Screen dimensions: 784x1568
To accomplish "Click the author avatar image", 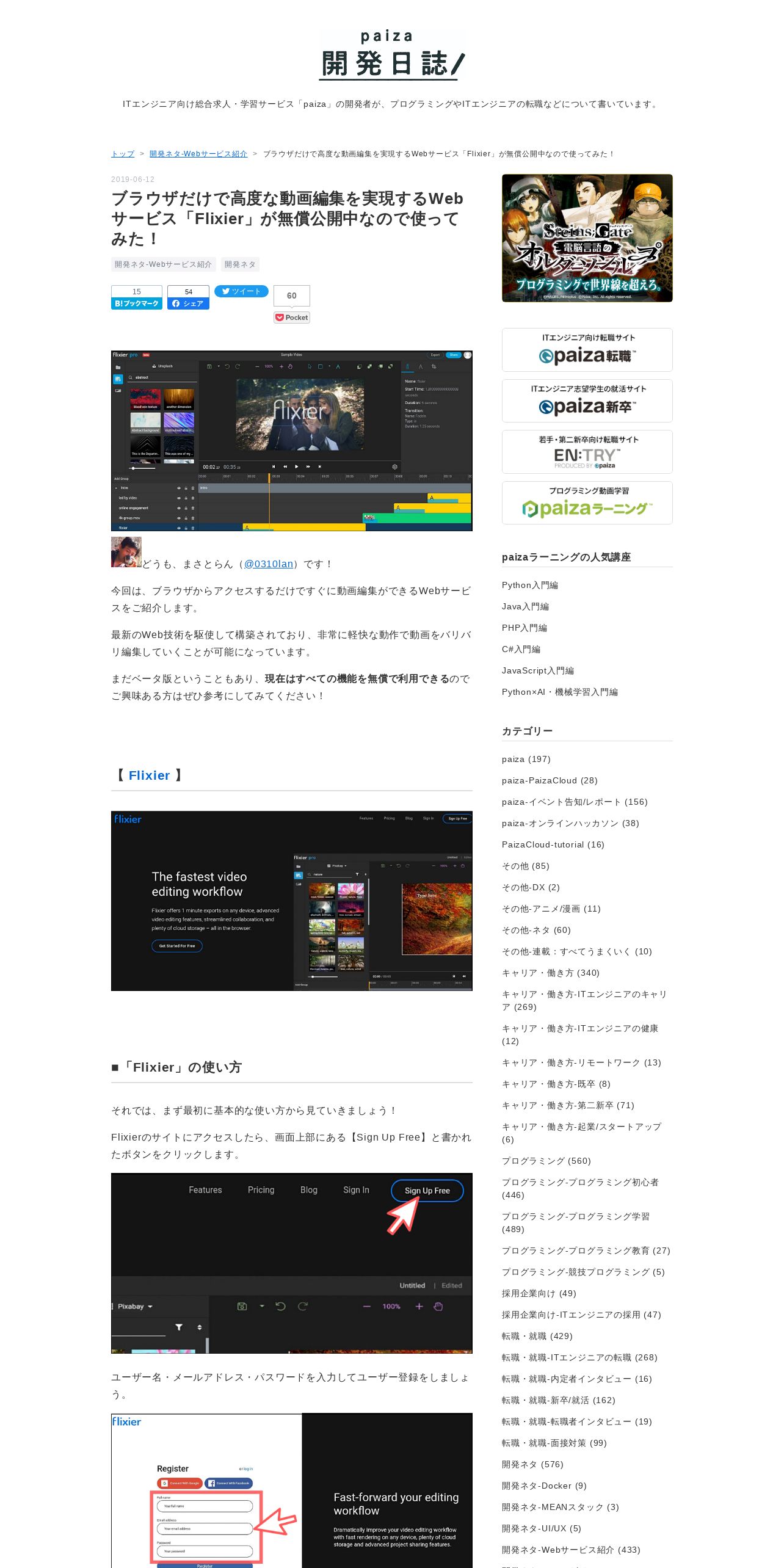I will click(126, 552).
